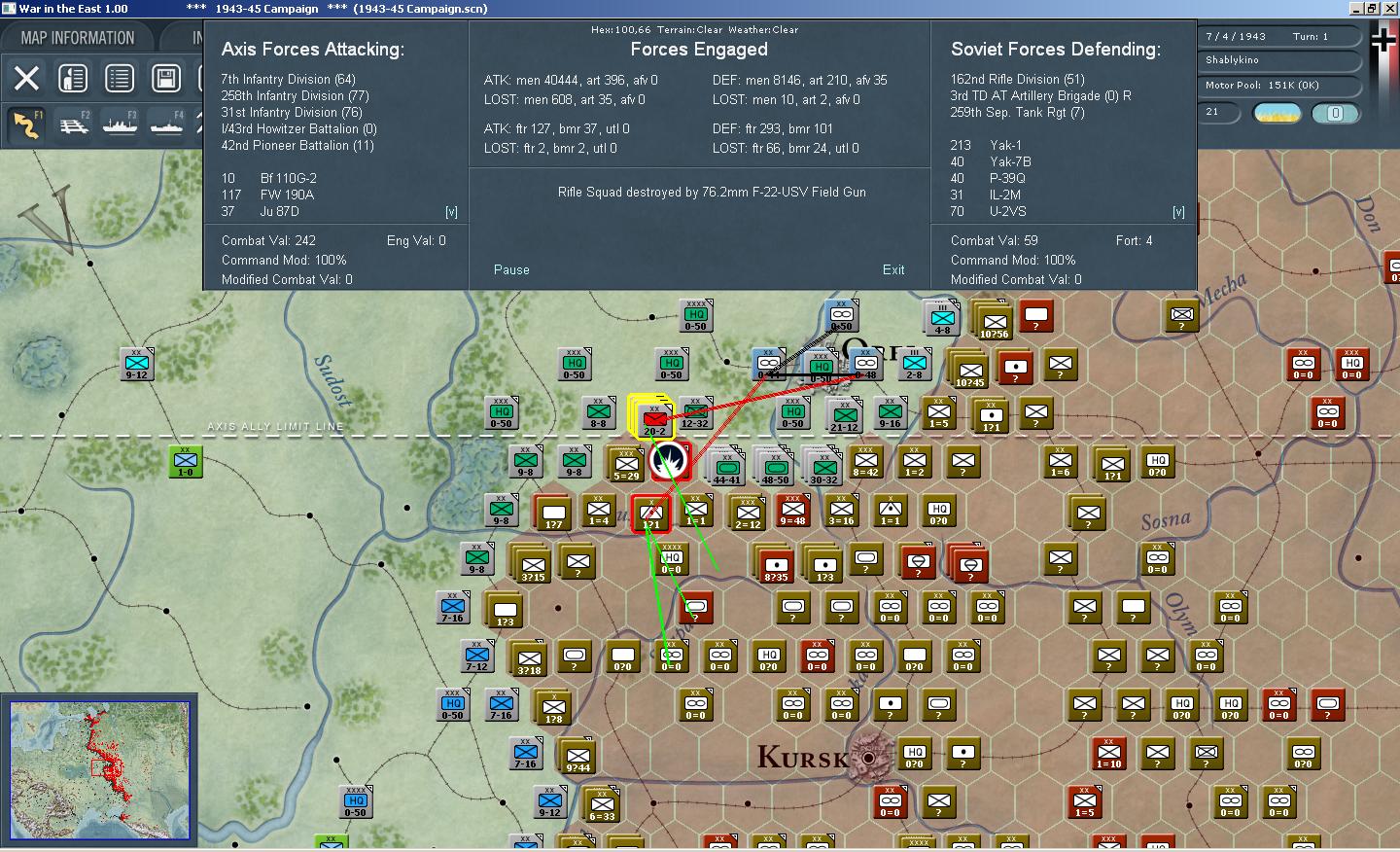Select the German 21-12 unit counter
Image resolution: width=1400 pixels, height=852 pixels.
tap(843, 415)
